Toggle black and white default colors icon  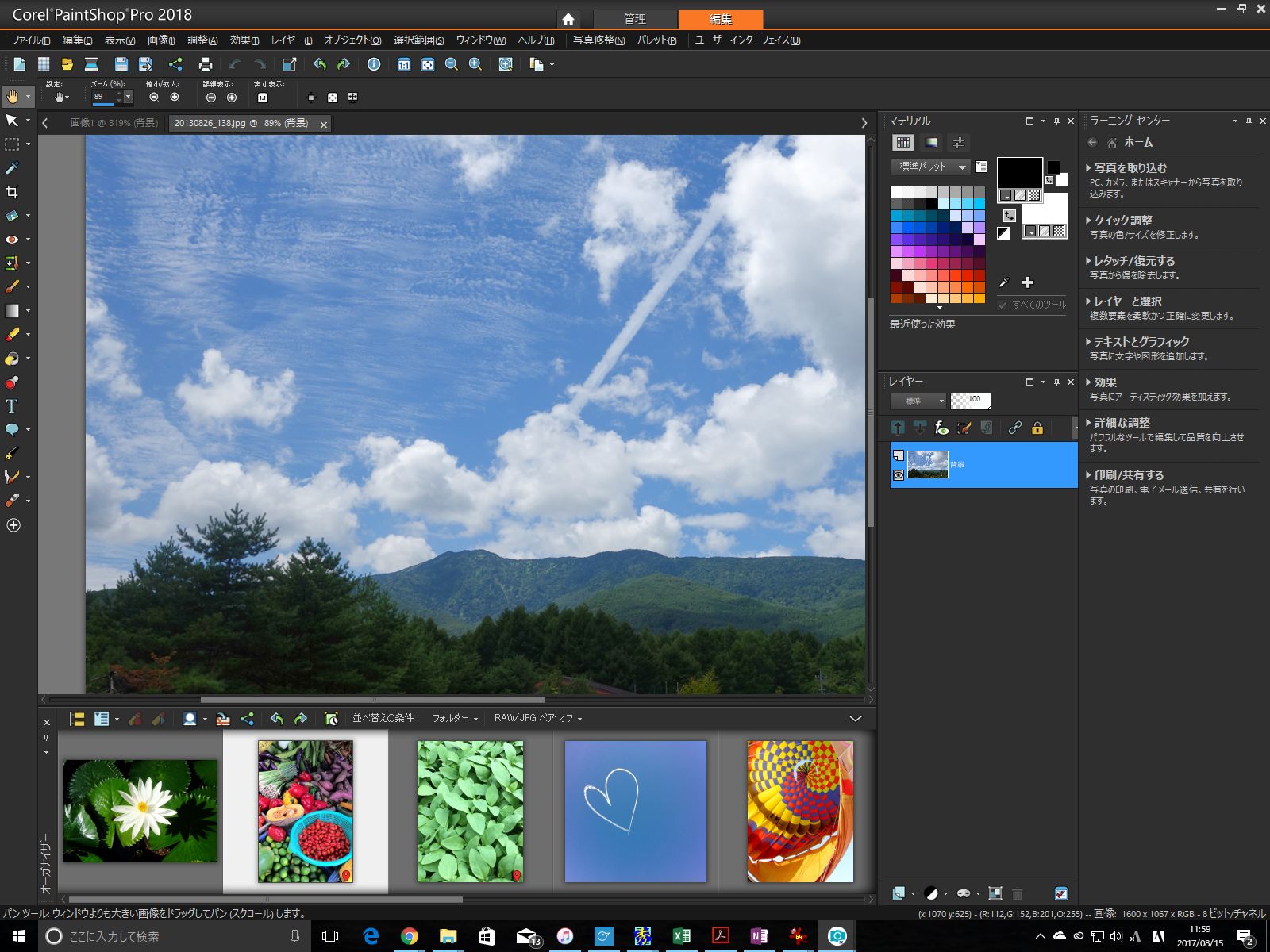[x=1003, y=233]
